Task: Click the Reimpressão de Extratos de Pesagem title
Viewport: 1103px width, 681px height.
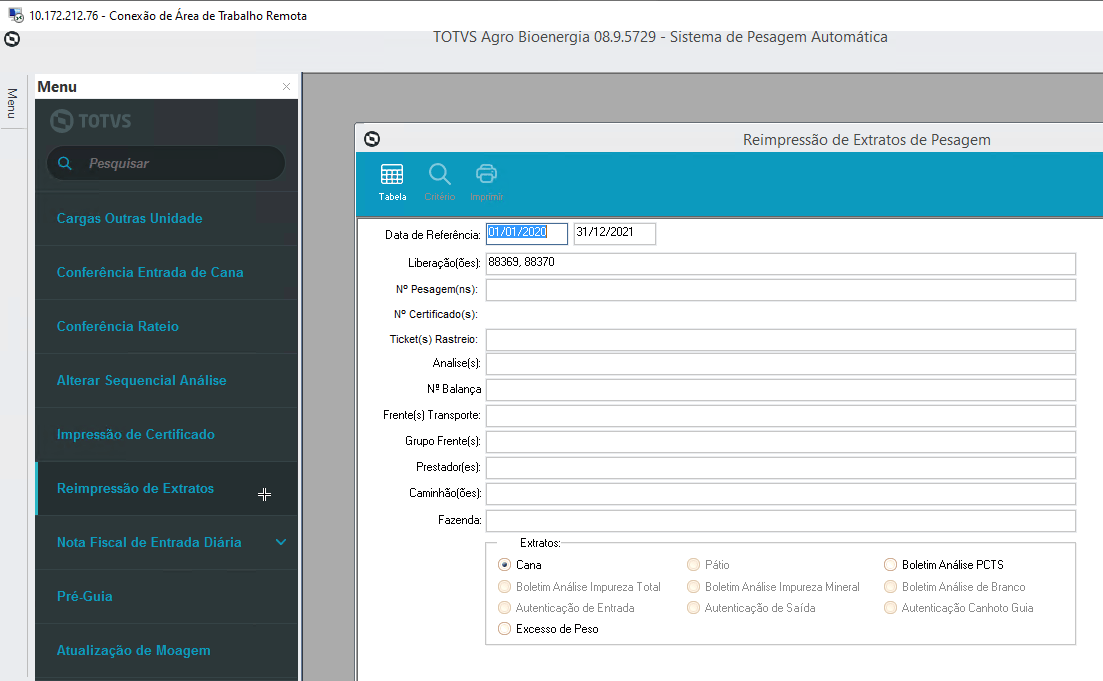Action: [867, 140]
